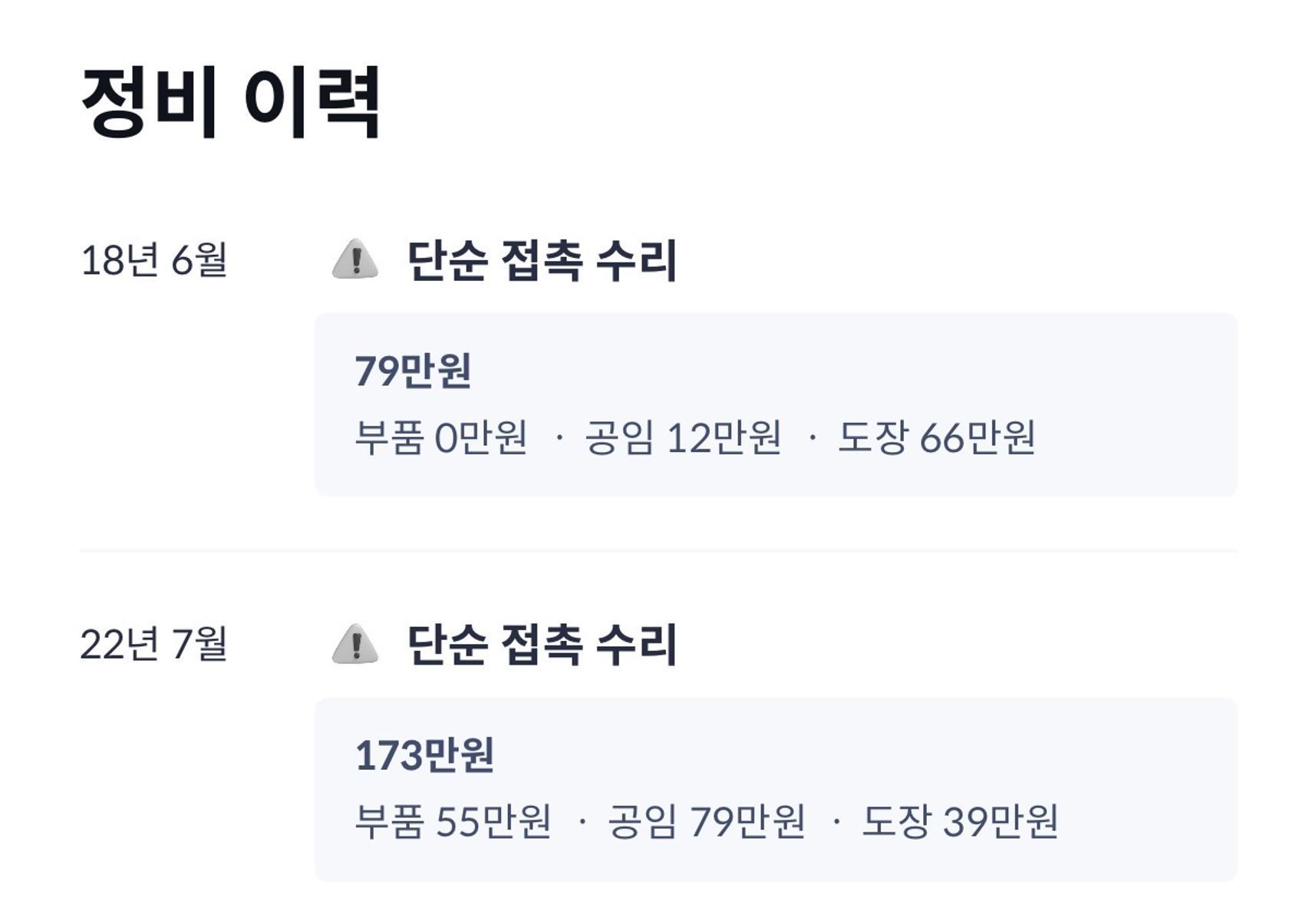This screenshot has width=1316, height=921.
Task: Click the dot separator between 공임 79만원 and 도장 39만원
Action: pyautogui.click(x=836, y=822)
